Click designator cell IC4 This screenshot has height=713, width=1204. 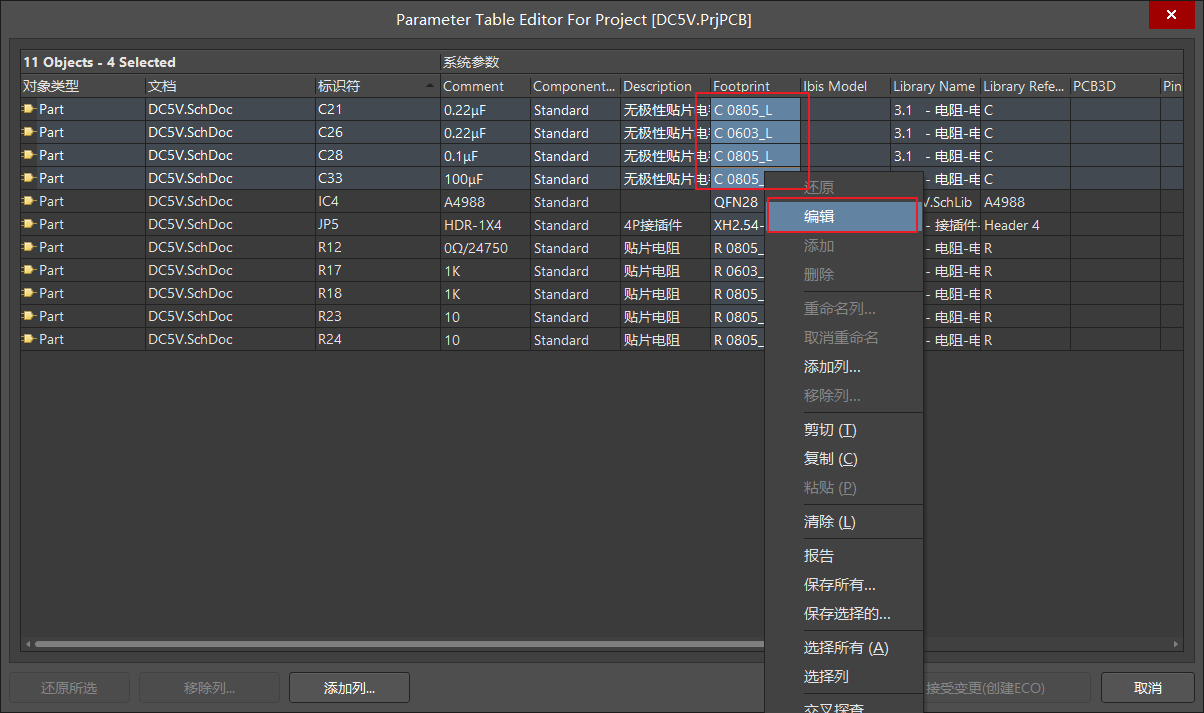pyautogui.click(x=377, y=201)
